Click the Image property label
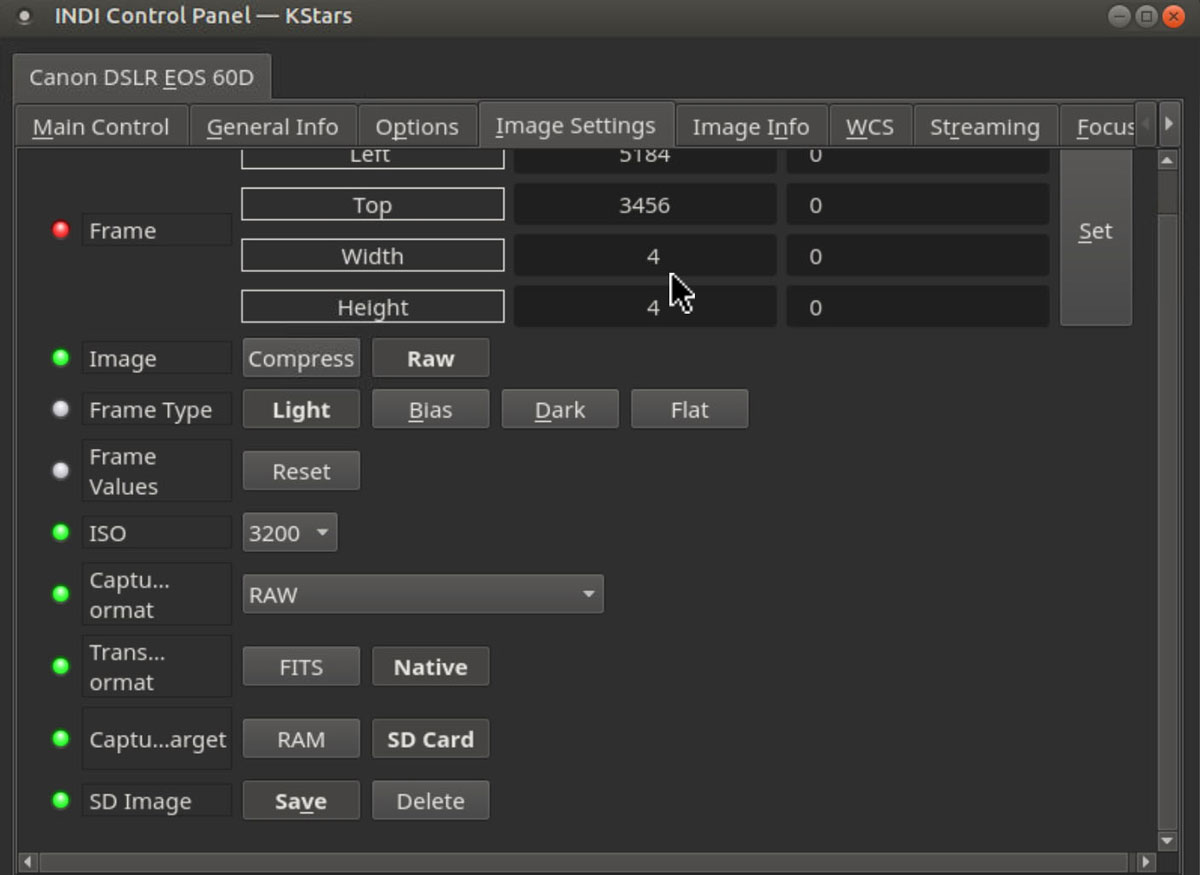The image size is (1200, 875). pos(157,358)
